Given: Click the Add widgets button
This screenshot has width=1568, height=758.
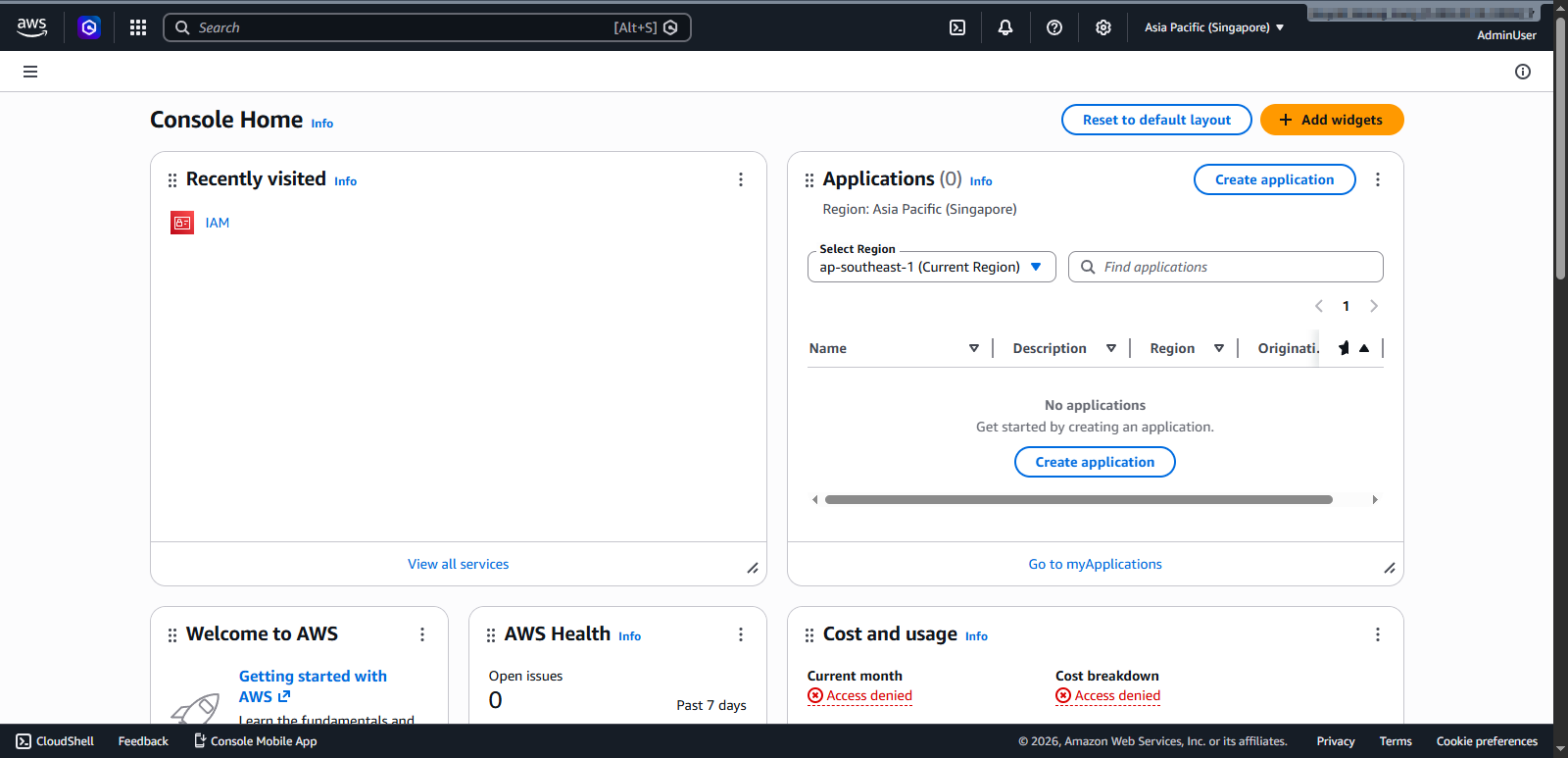Looking at the screenshot, I should tap(1332, 120).
